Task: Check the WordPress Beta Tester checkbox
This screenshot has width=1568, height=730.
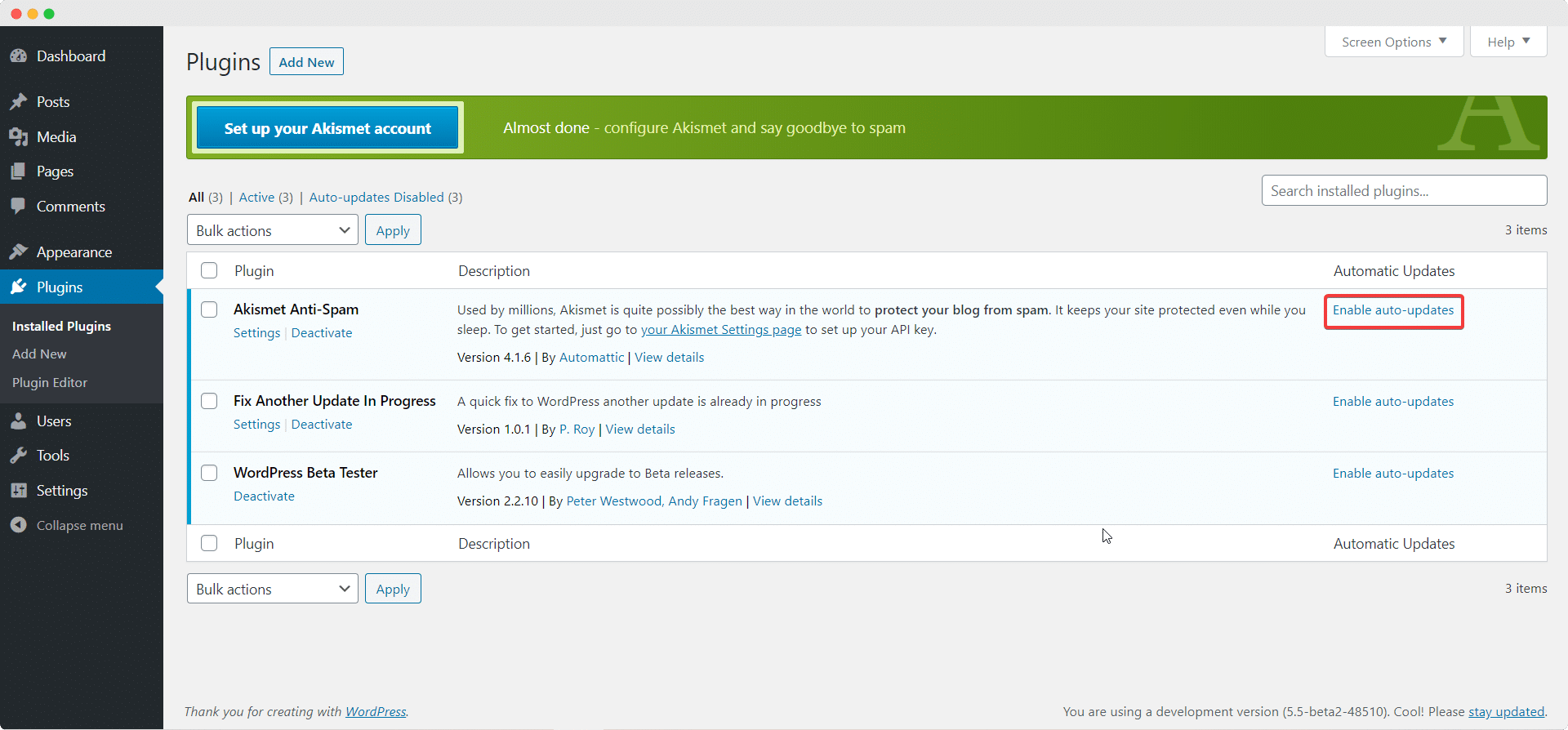Action: [209, 473]
